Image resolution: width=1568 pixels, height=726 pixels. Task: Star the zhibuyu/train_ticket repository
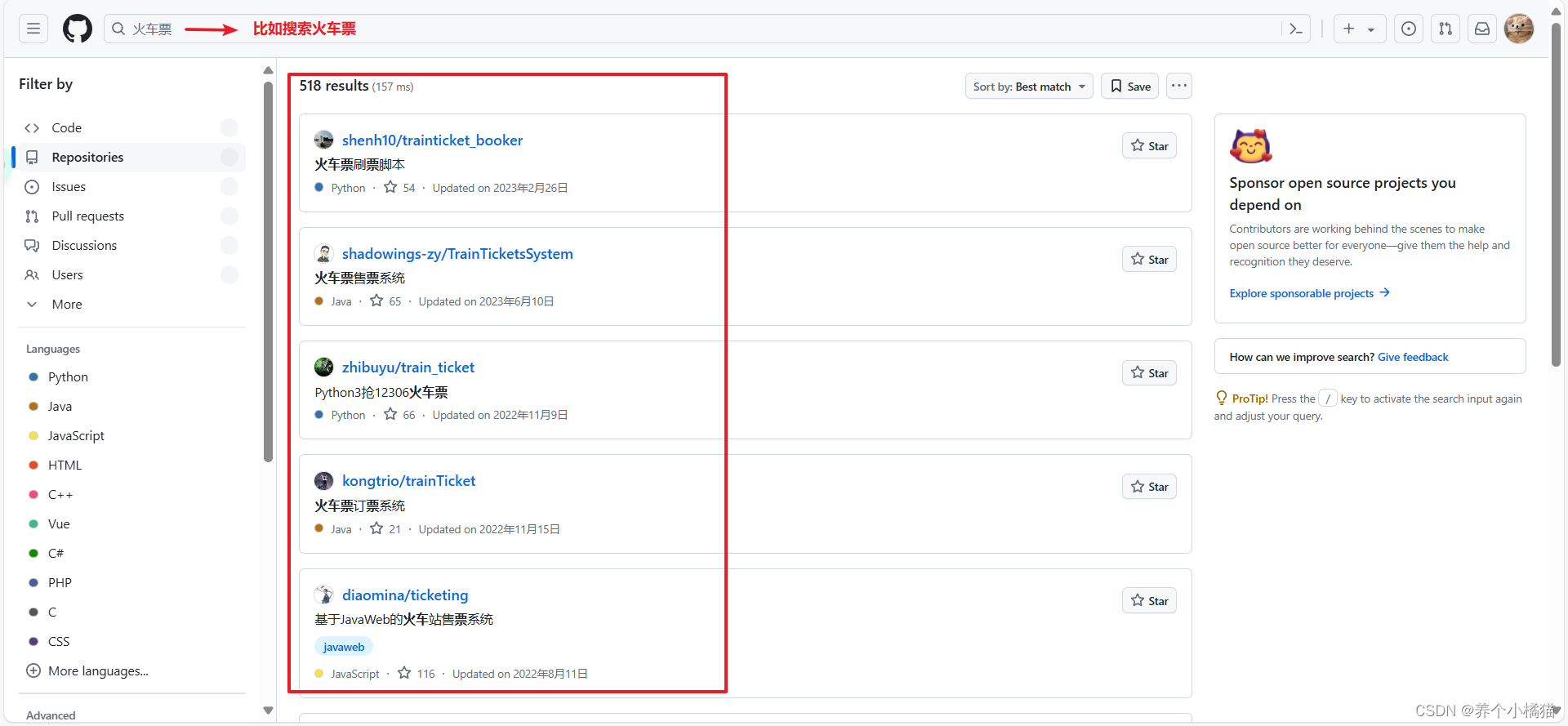pyautogui.click(x=1149, y=373)
